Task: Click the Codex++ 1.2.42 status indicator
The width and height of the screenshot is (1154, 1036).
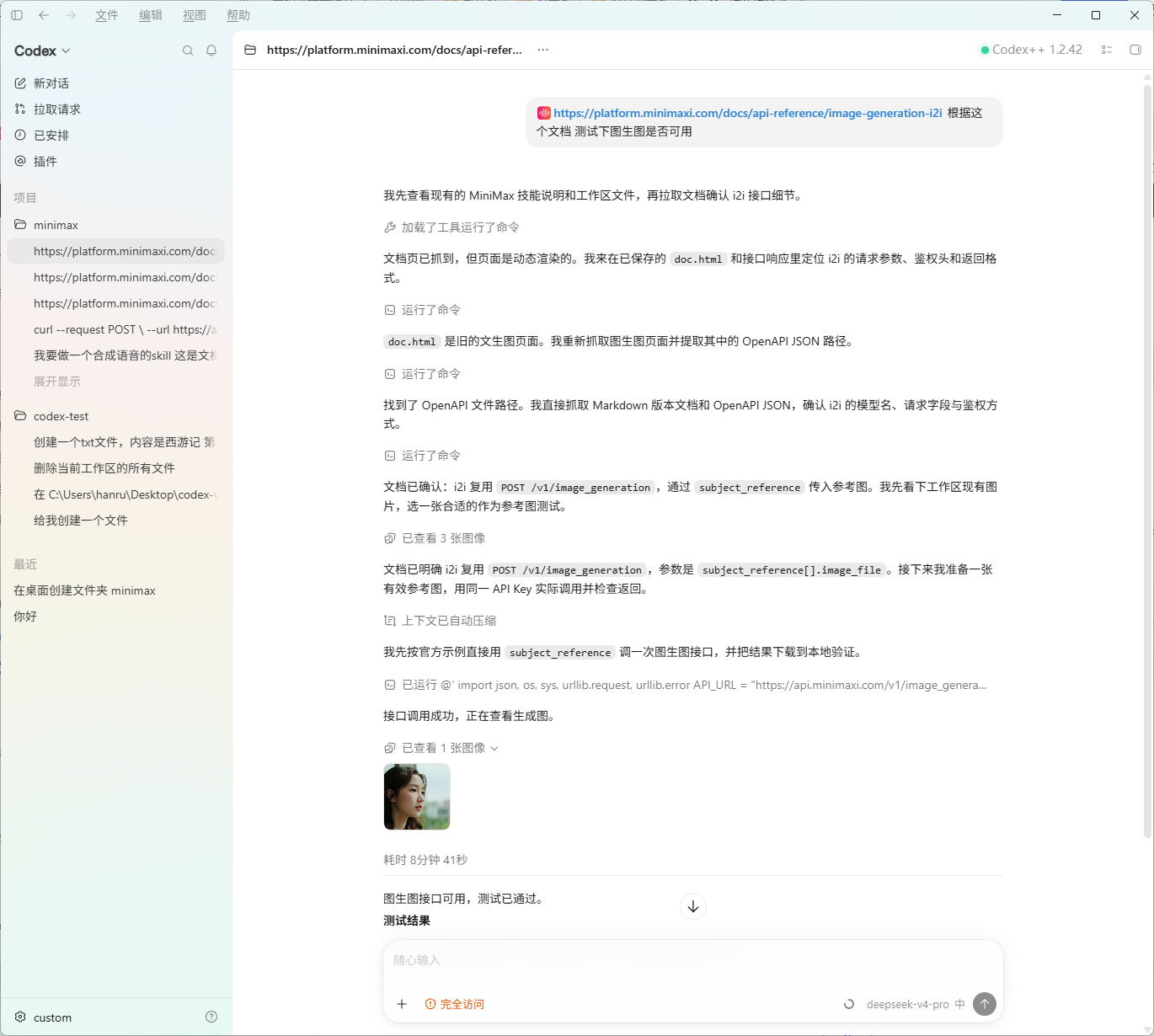Action: click(x=1032, y=50)
